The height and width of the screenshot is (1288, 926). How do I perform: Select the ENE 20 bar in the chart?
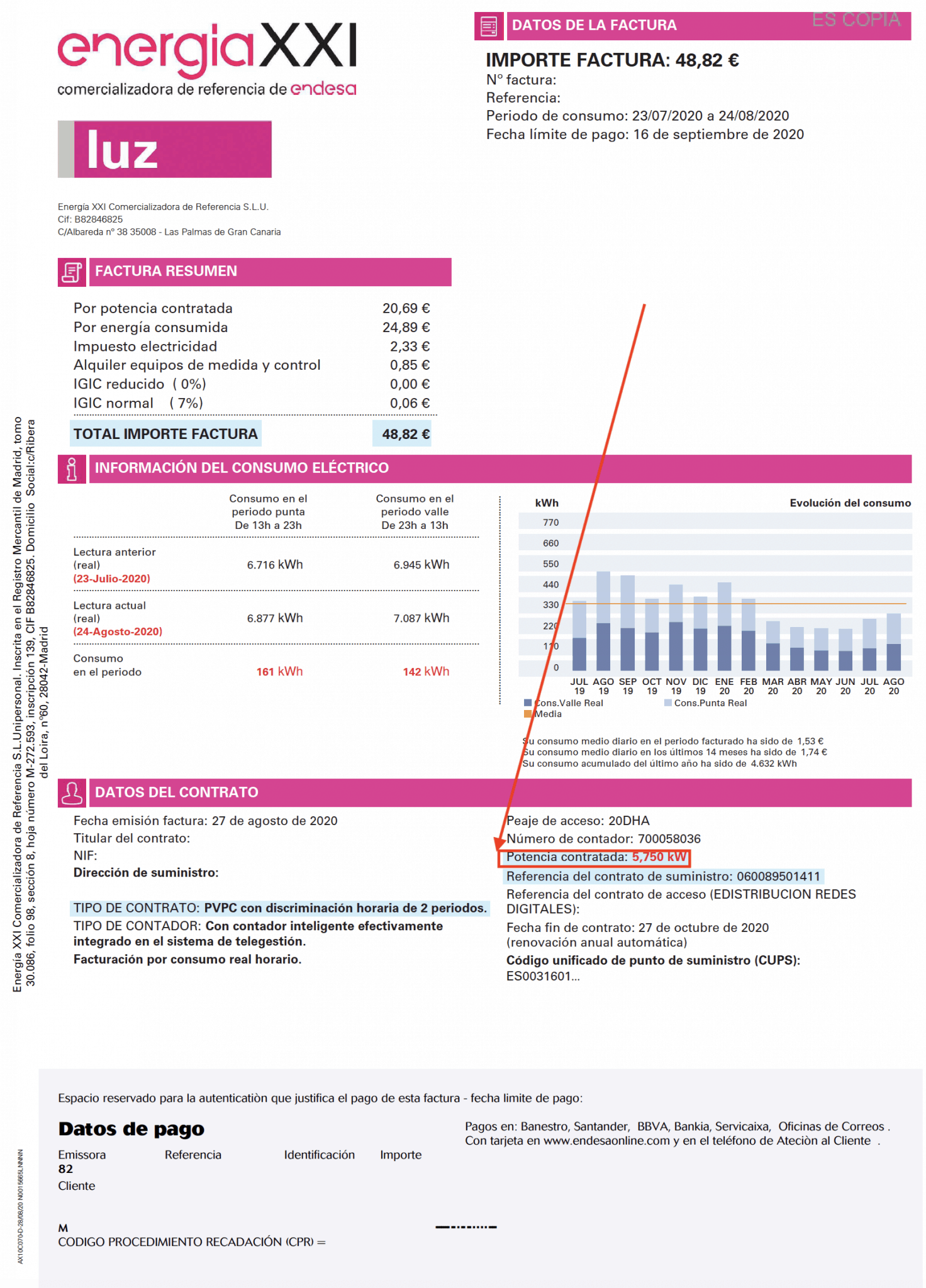724,626
